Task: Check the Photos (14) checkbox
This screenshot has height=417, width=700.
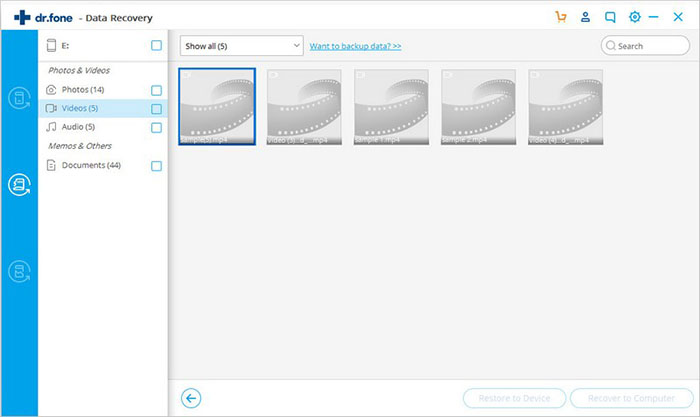Action: click(156, 91)
